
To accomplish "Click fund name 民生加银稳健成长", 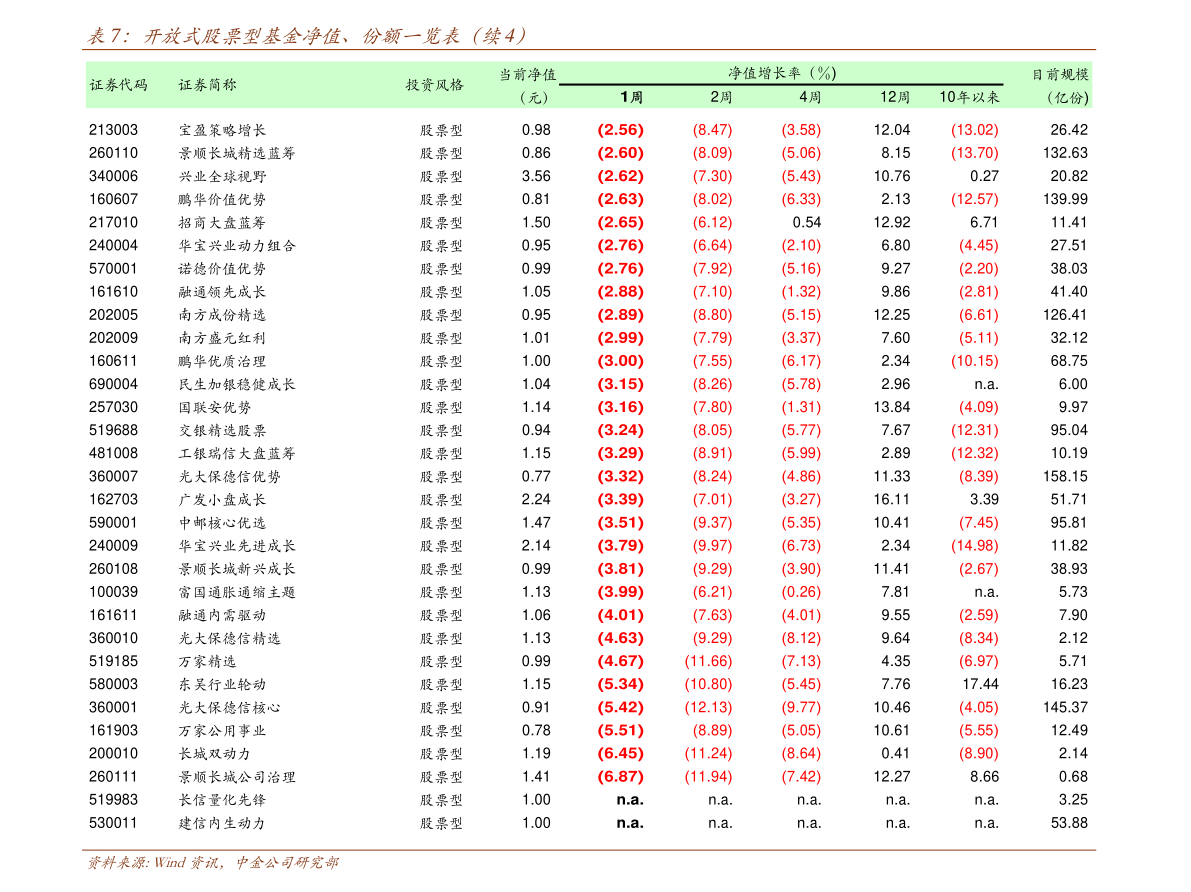I will click(237, 384).
